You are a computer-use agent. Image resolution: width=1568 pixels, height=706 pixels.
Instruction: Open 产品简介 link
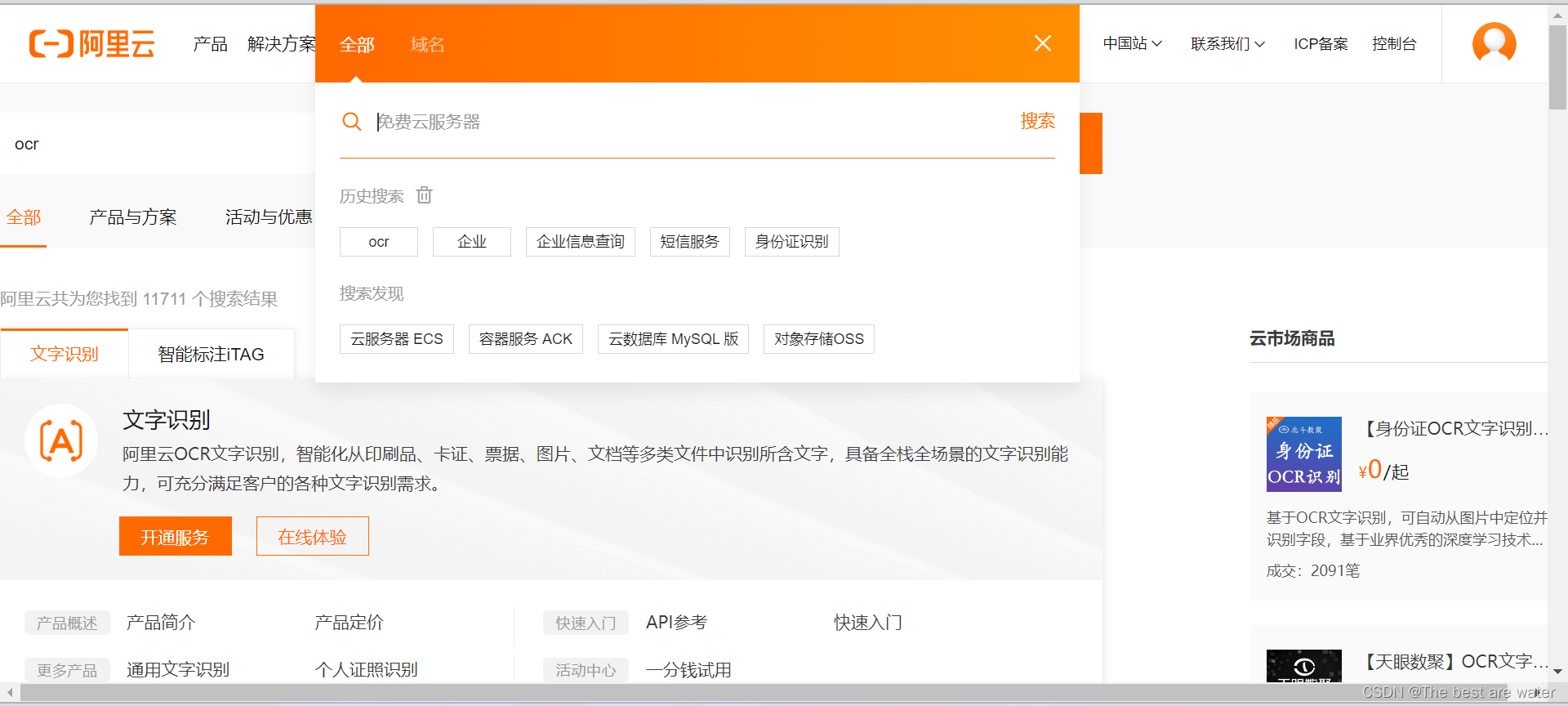click(161, 623)
